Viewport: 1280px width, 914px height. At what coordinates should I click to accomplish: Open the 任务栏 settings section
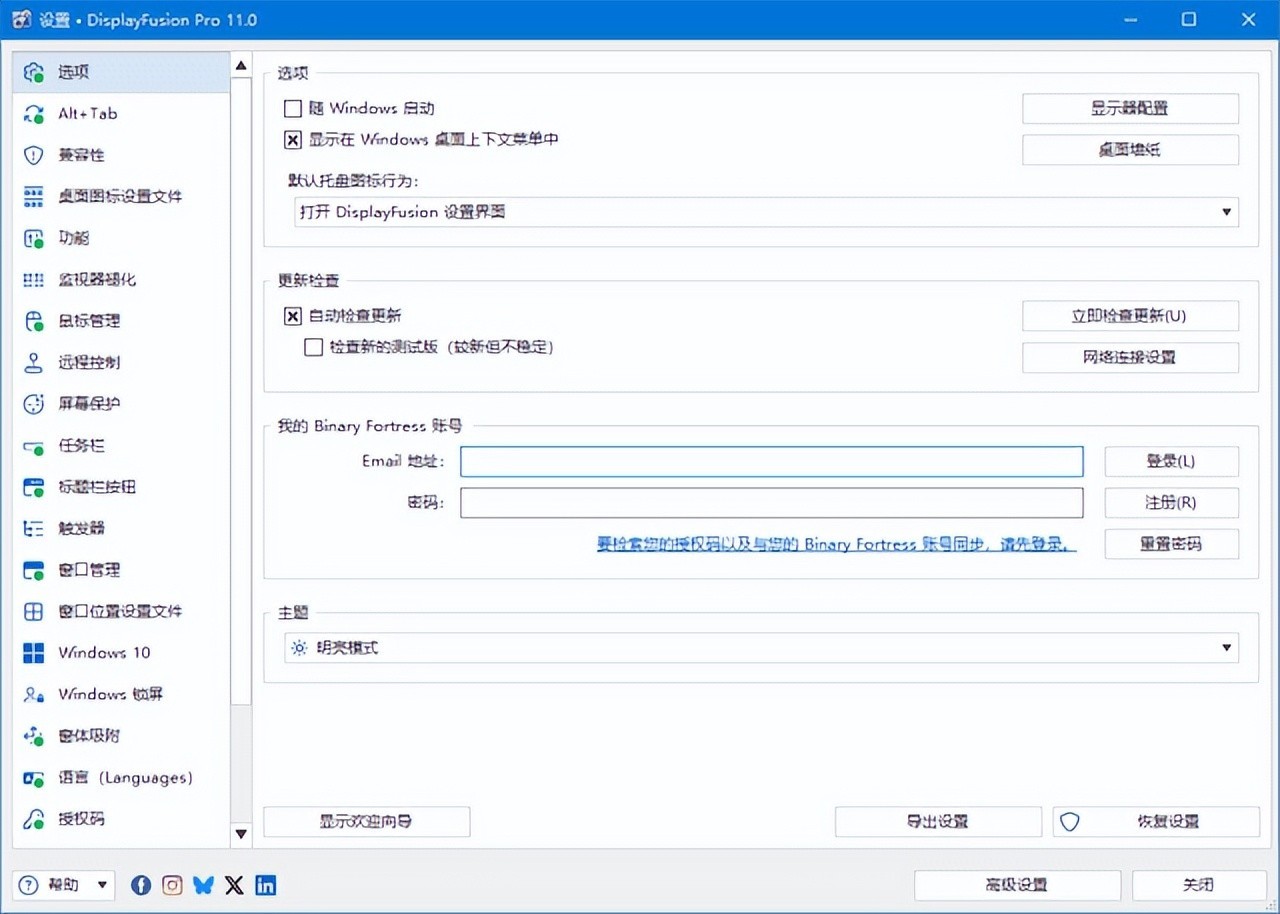pyautogui.click(x=121, y=446)
